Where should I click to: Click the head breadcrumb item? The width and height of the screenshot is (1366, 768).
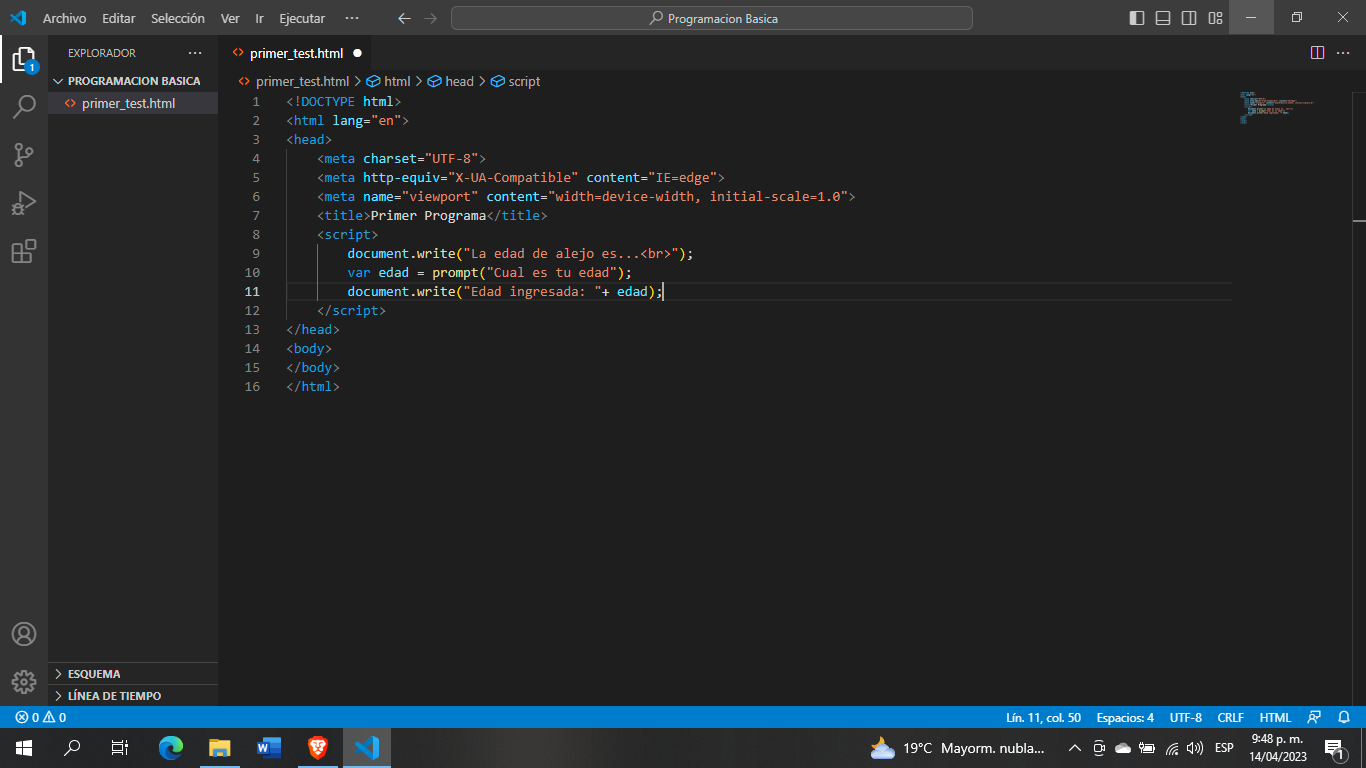pyautogui.click(x=451, y=82)
